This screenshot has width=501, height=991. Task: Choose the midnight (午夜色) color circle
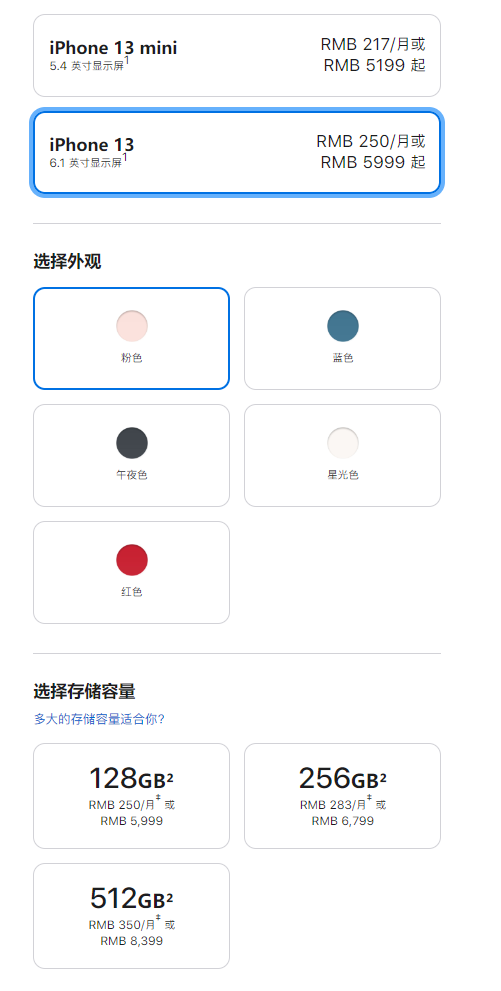[x=132, y=443]
